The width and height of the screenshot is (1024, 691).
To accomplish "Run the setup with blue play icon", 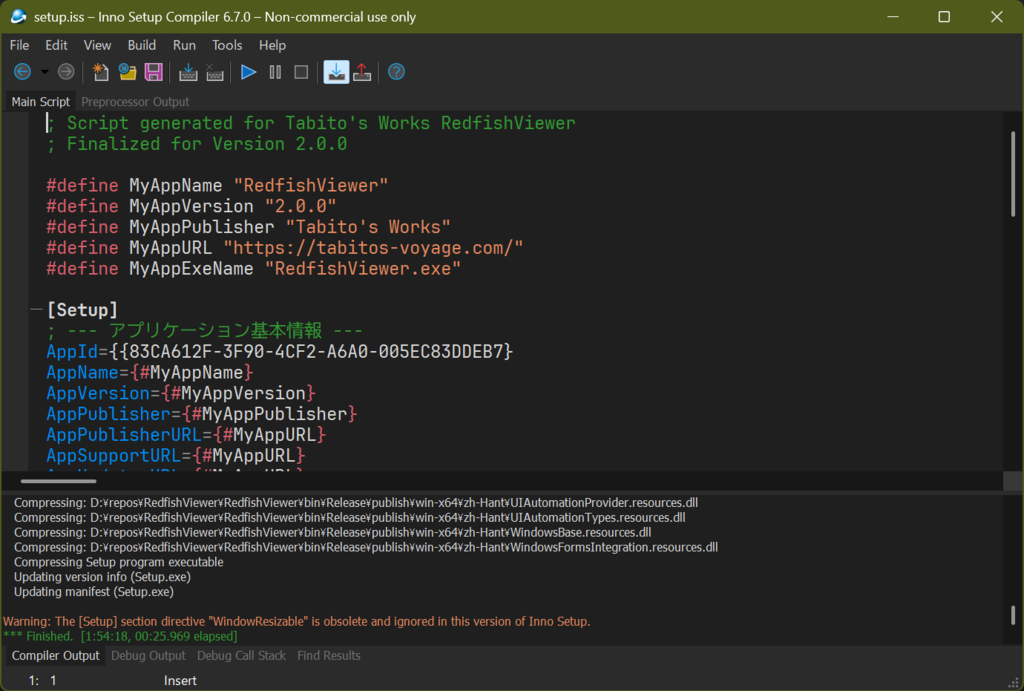I will tap(249, 72).
